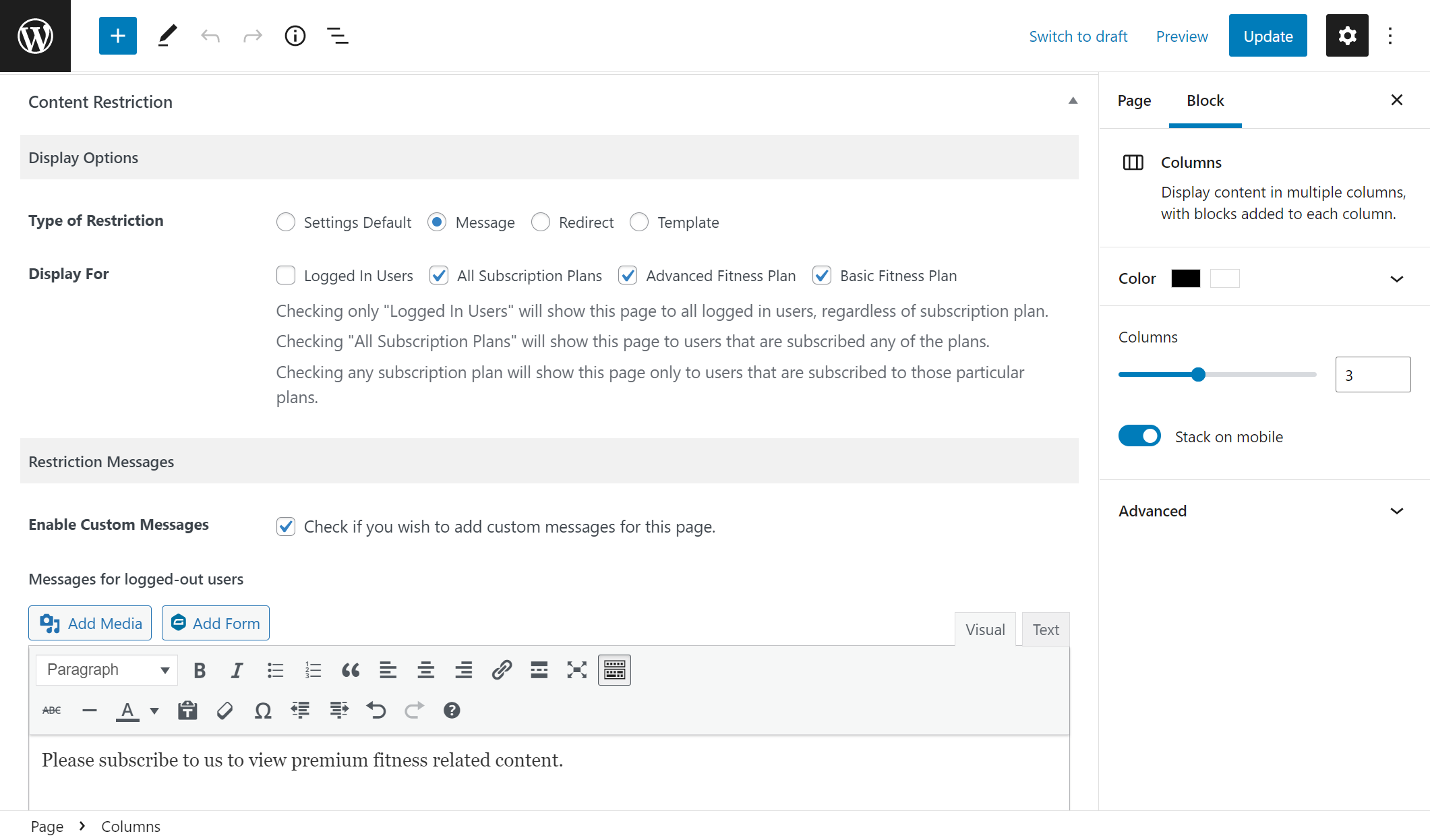Insert special character with Omega icon

[x=263, y=711]
